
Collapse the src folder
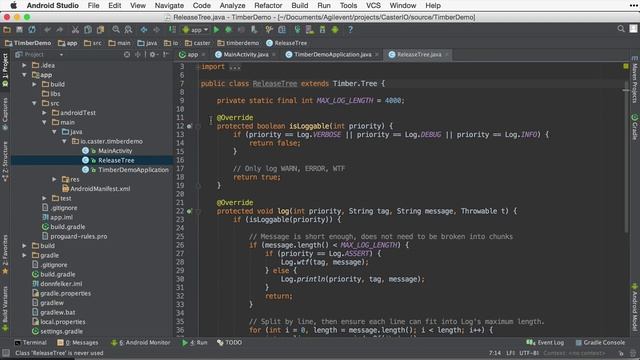[35, 103]
